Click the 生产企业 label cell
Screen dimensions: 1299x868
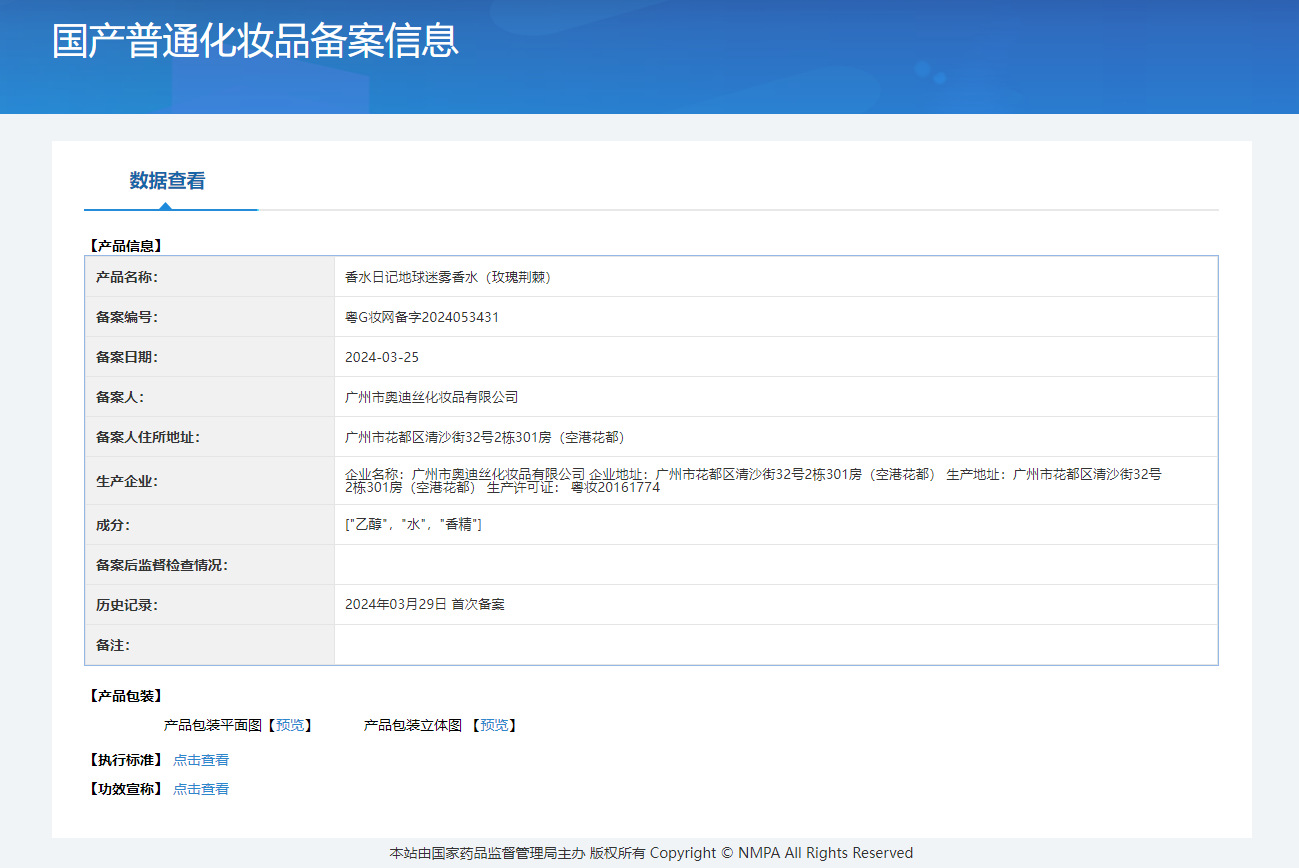coord(210,481)
